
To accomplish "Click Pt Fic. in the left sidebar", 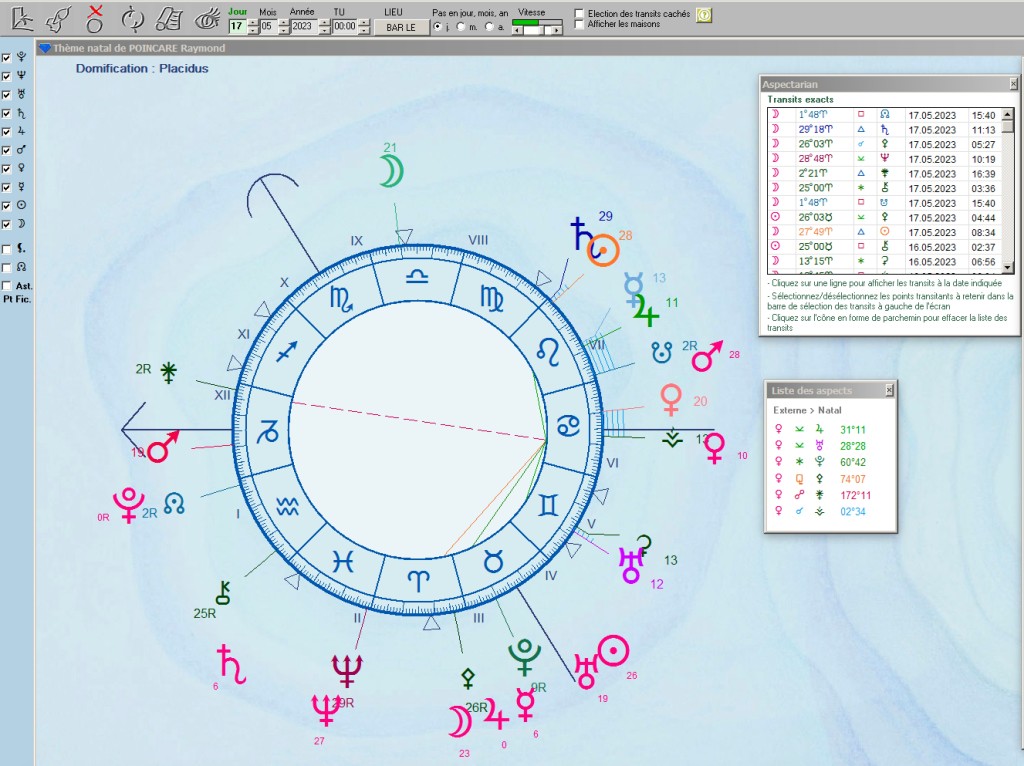I will point(15,299).
